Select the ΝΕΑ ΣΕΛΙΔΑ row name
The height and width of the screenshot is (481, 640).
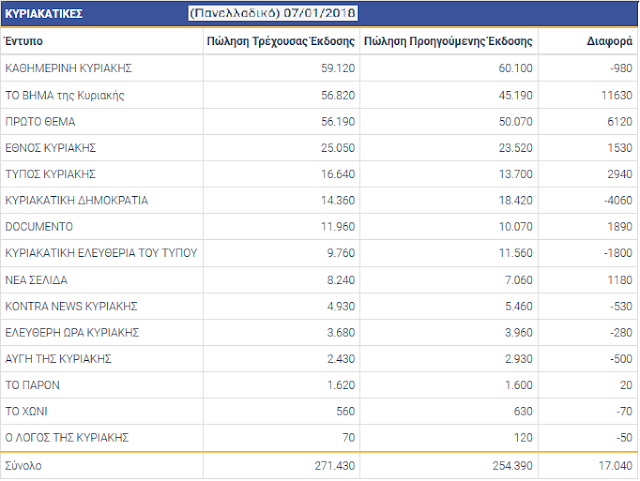(x=36, y=280)
